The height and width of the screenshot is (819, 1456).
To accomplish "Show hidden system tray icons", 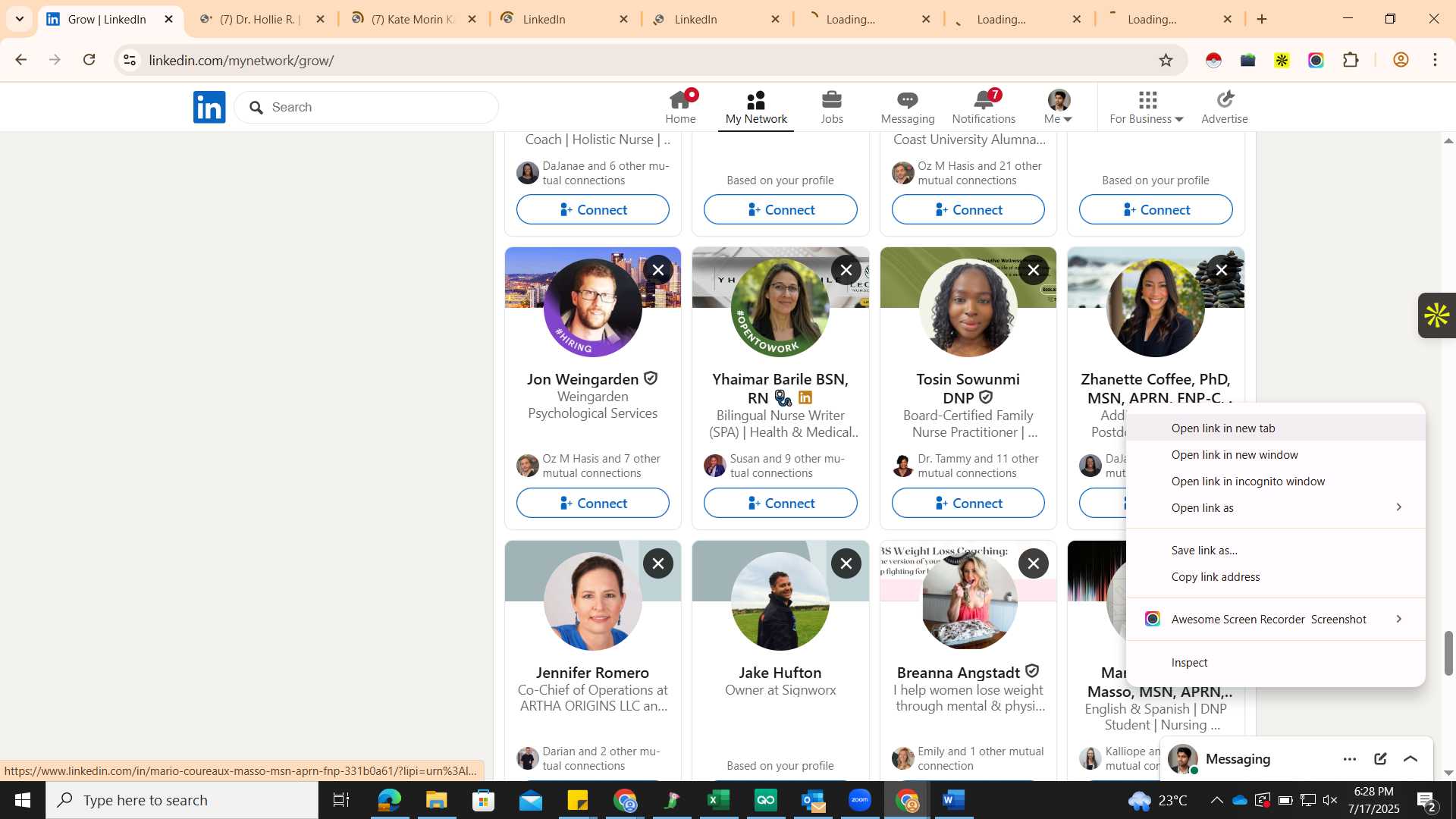I will pyautogui.click(x=1216, y=800).
